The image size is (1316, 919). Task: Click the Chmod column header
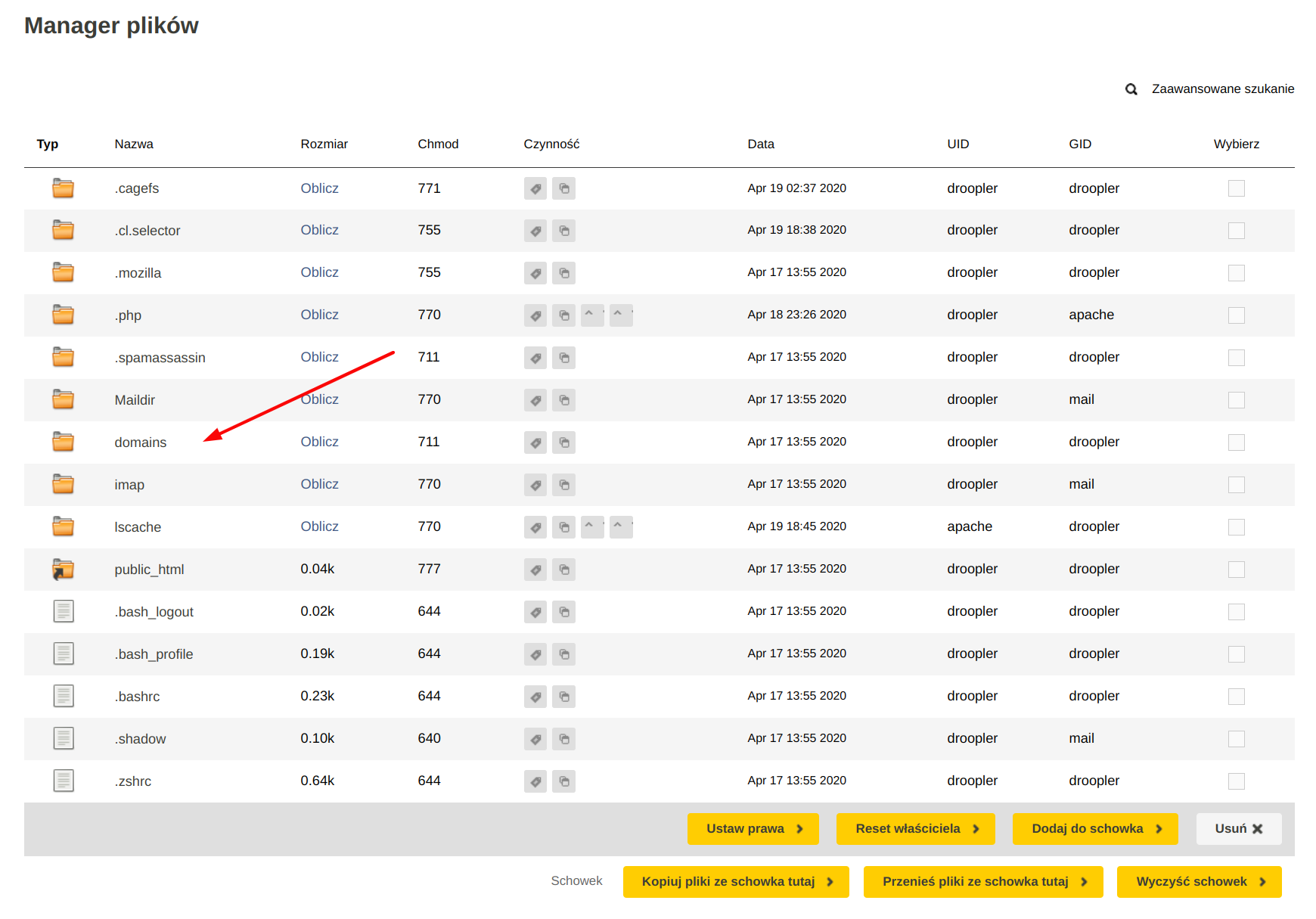438,144
